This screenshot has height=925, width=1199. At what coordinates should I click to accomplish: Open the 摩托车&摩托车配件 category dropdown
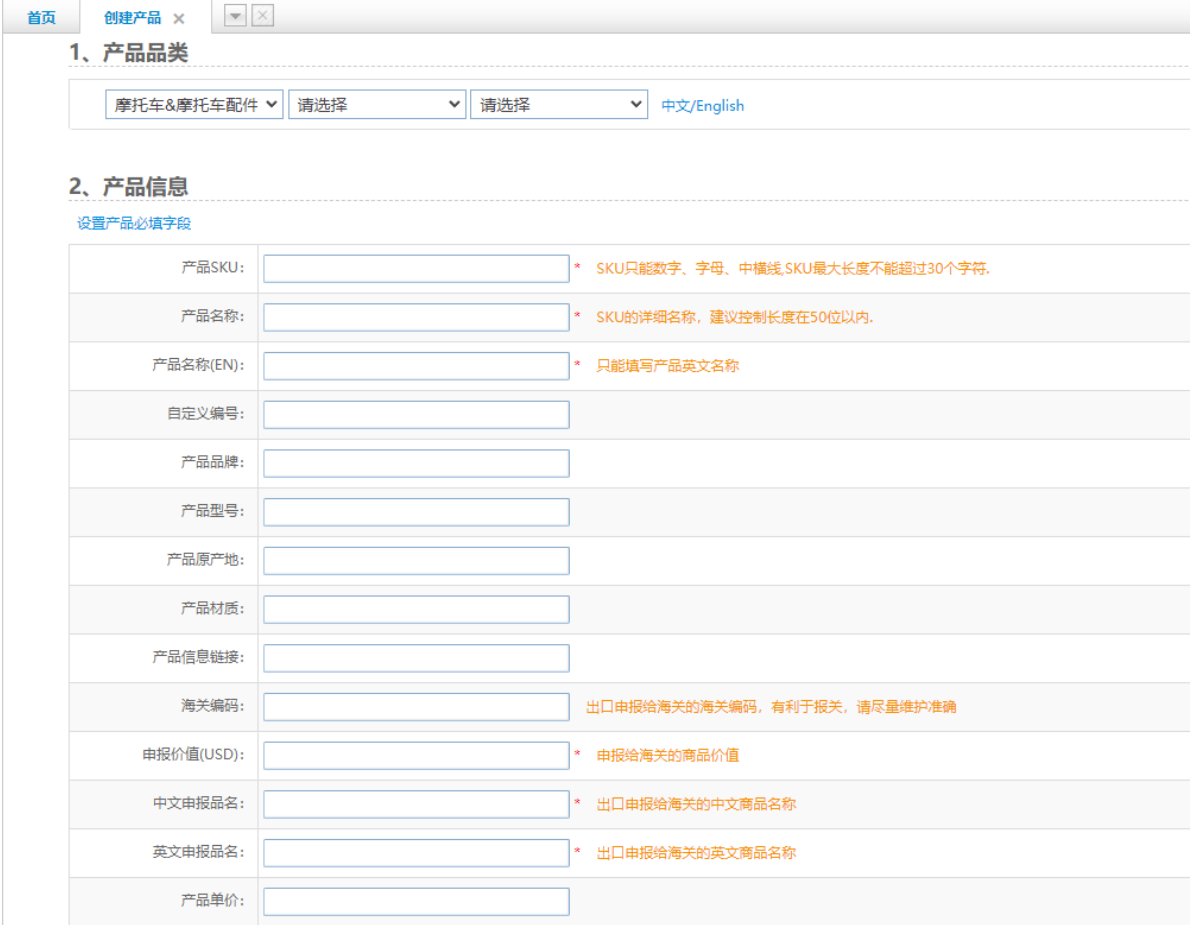pyautogui.click(x=194, y=105)
